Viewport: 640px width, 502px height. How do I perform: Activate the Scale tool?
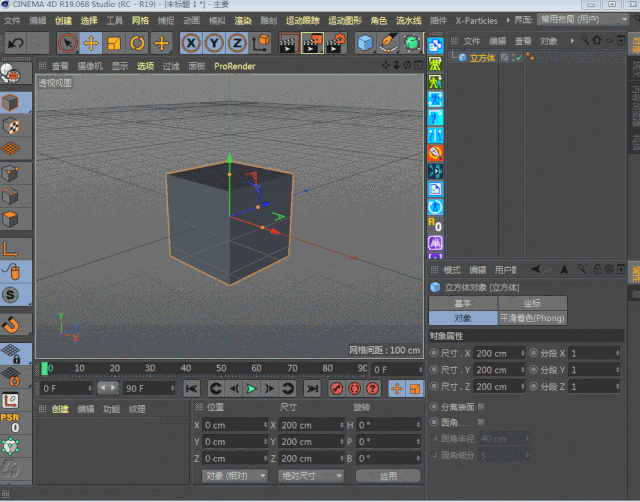[x=114, y=43]
